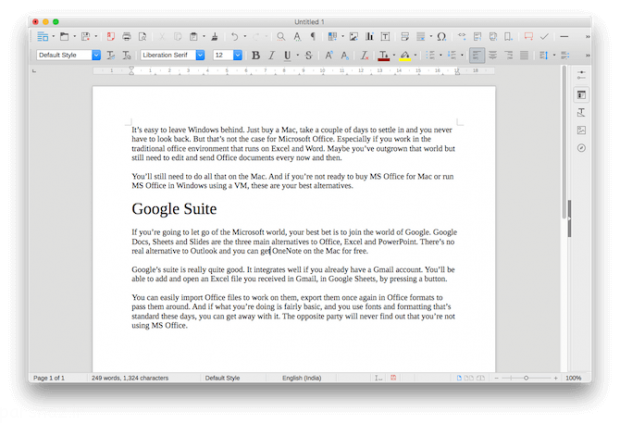The width and height of the screenshot is (620, 423).
Task: Click the Insert Table icon
Action: click(x=332, y=37)
